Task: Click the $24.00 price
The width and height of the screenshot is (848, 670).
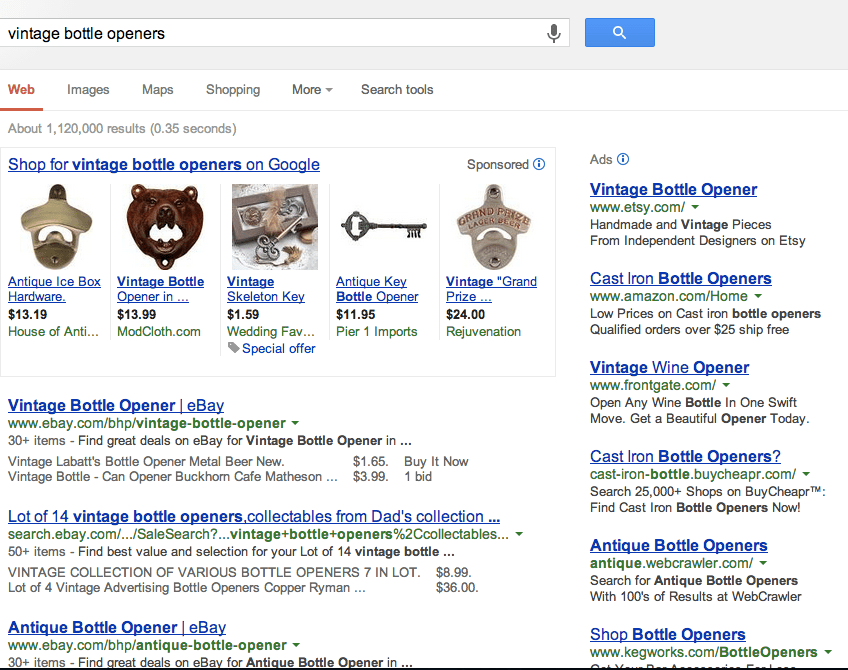Action: (x=465, y=314)
